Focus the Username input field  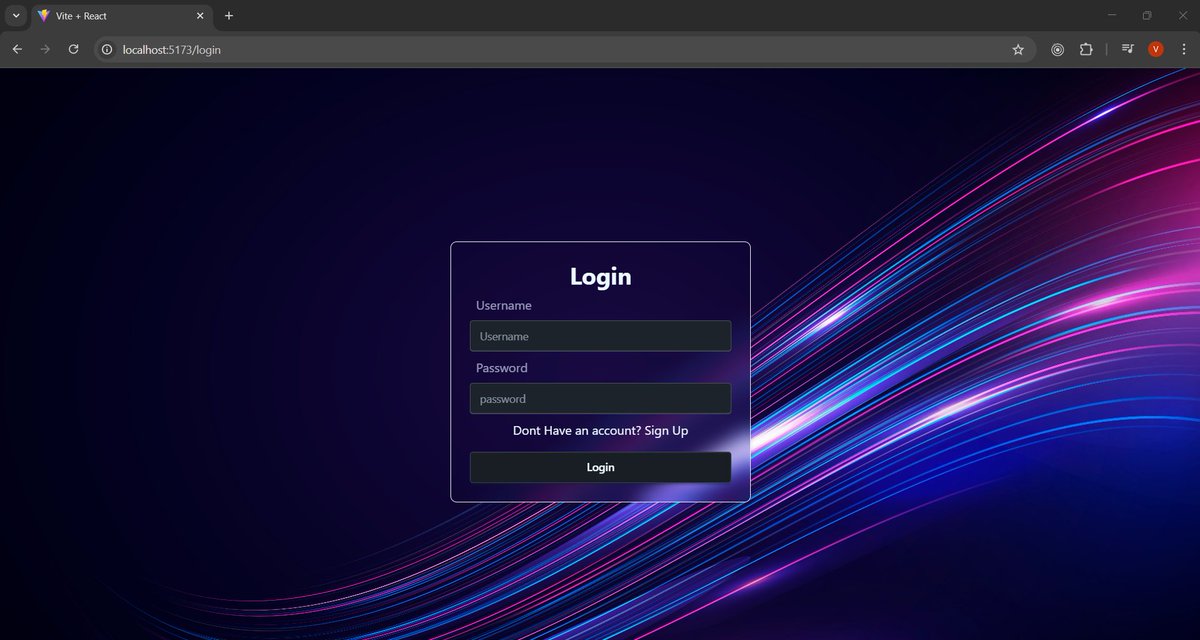pyautogui.click(x=600, y=336)
